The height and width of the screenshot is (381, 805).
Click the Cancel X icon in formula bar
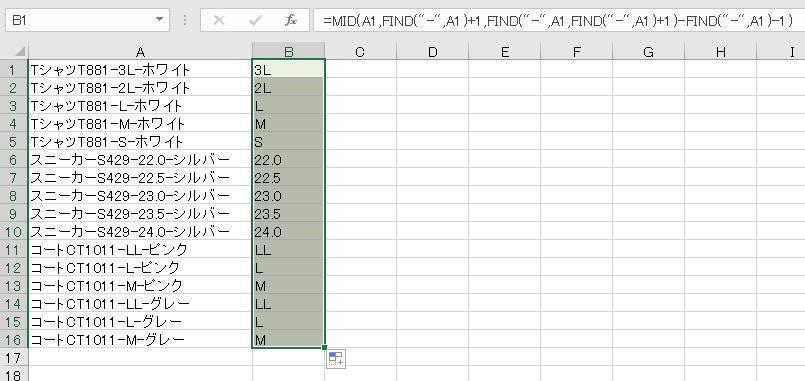[219, 21]
